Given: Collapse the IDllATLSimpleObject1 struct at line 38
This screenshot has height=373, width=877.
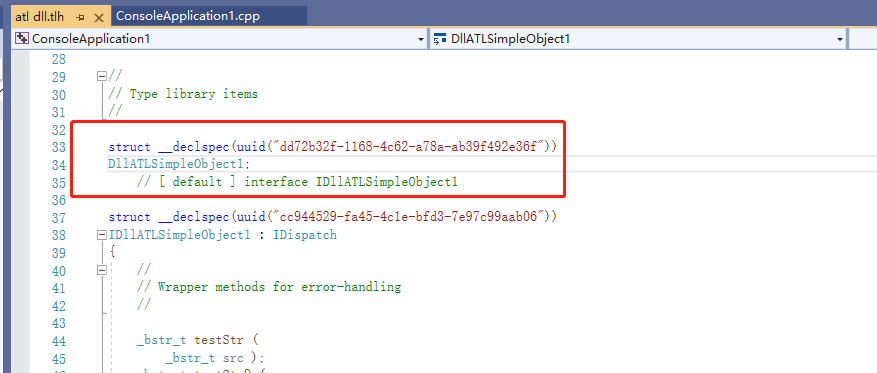Looking at the screenshot, I should tap(102, 235).
